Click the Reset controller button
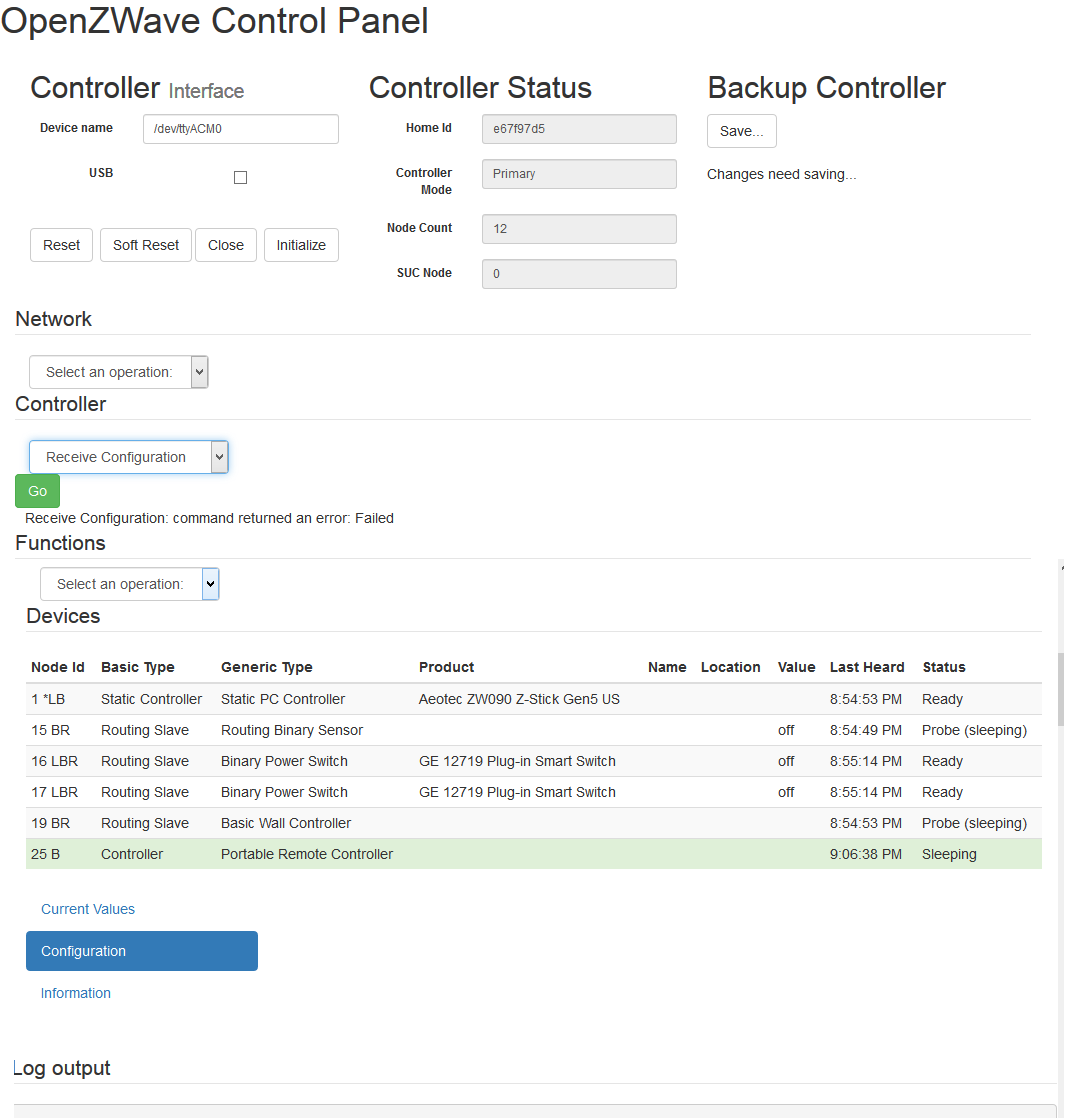The height and width of the screenshot is (1120, 1068). [61, 244]
